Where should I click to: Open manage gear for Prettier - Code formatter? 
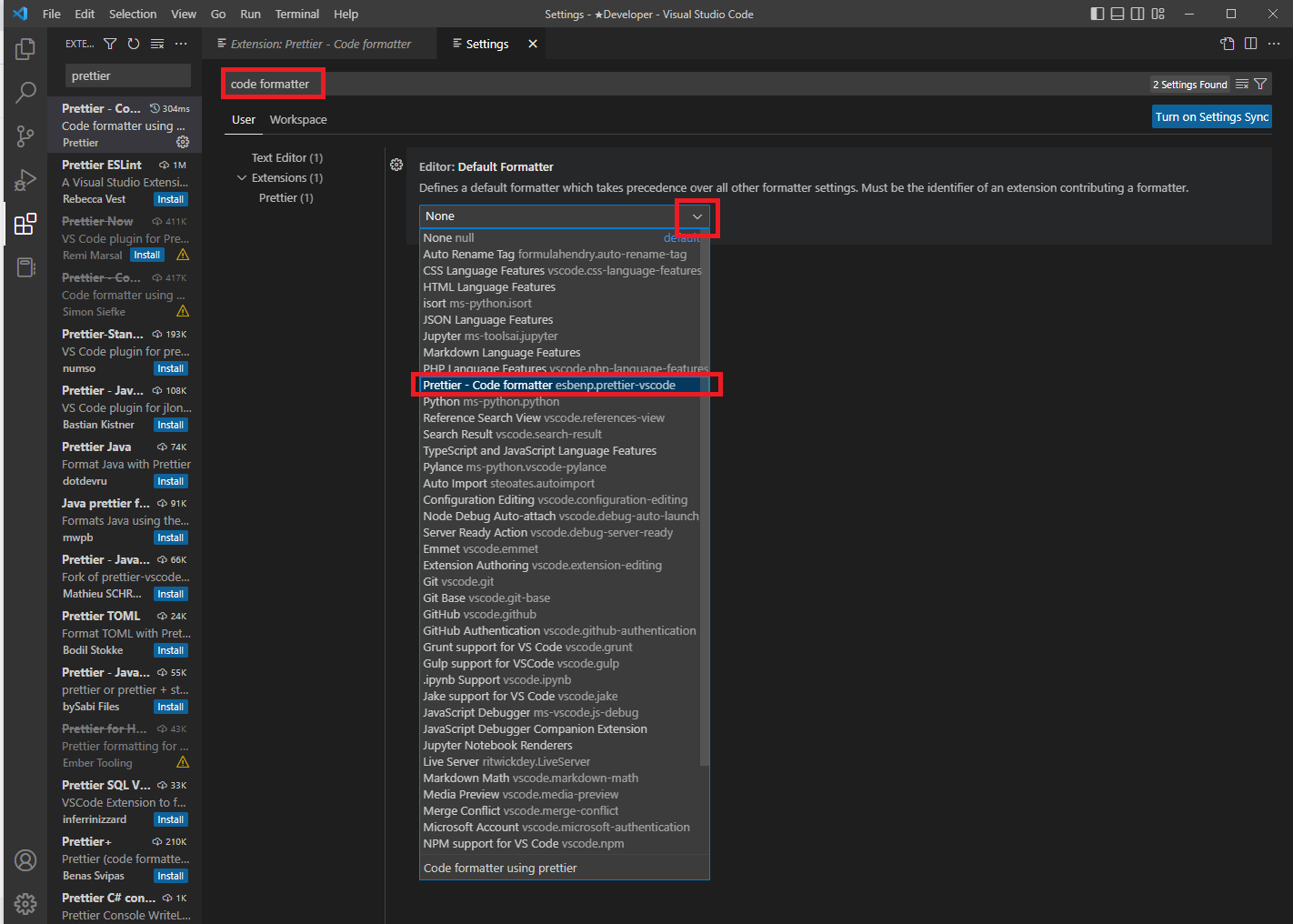click(183, 142)
